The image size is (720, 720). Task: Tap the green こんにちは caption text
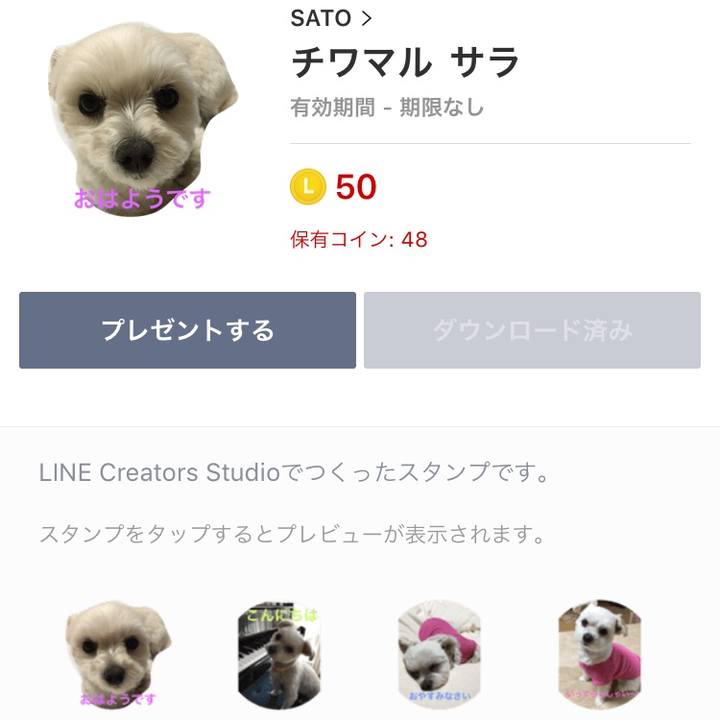pos(281,615)
